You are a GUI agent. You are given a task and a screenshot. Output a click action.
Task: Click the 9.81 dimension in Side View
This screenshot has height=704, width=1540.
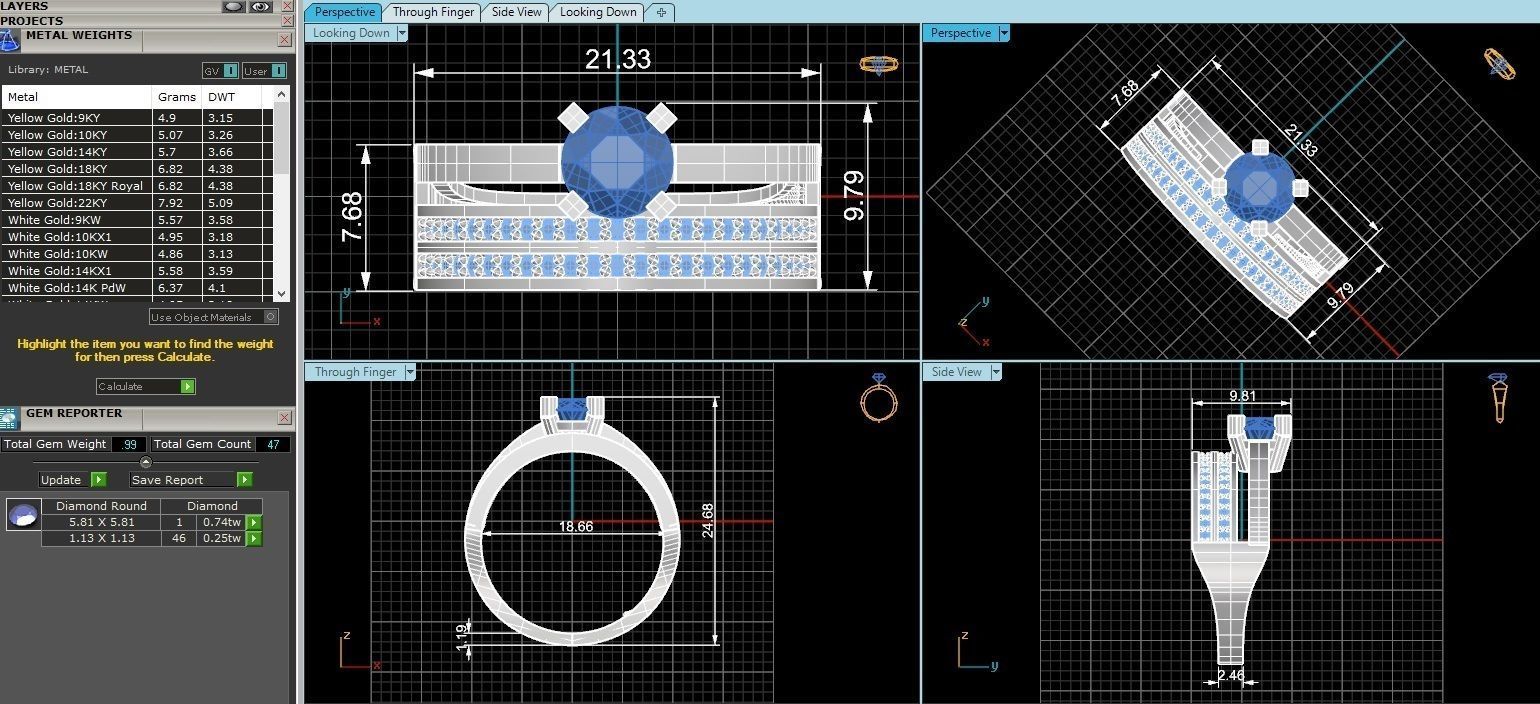[x=1242, y=396]
